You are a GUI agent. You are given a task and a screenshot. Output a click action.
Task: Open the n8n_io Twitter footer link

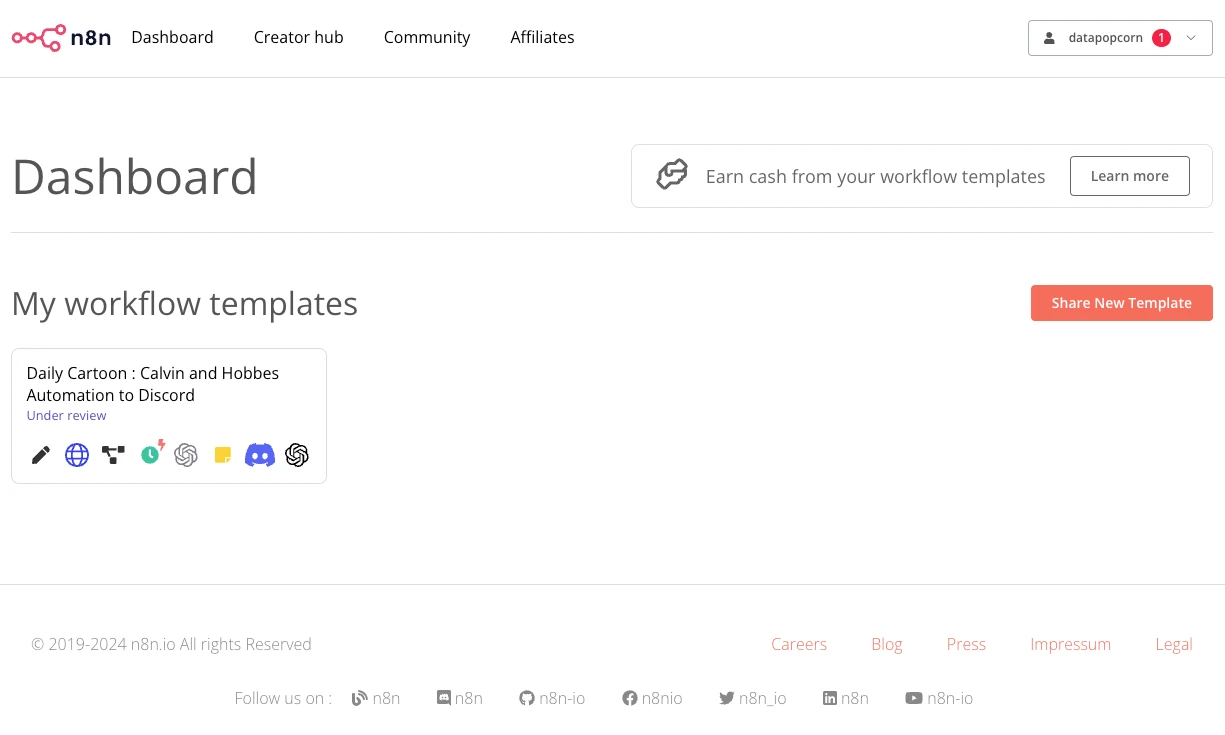[x=752, y=698]
